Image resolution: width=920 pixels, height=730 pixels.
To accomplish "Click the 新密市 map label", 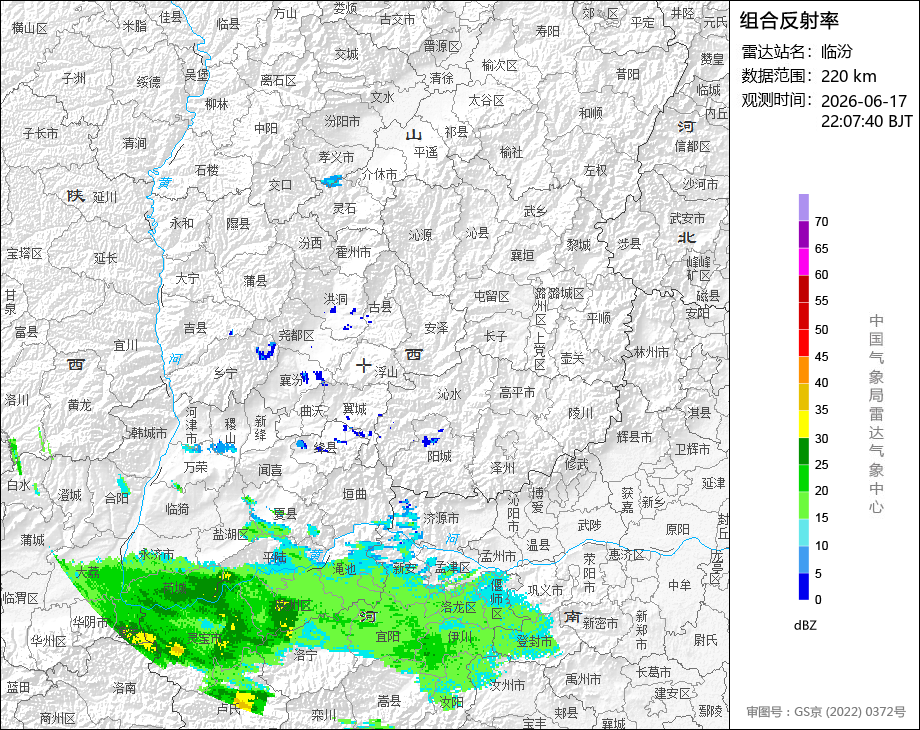I will [600, 623].
